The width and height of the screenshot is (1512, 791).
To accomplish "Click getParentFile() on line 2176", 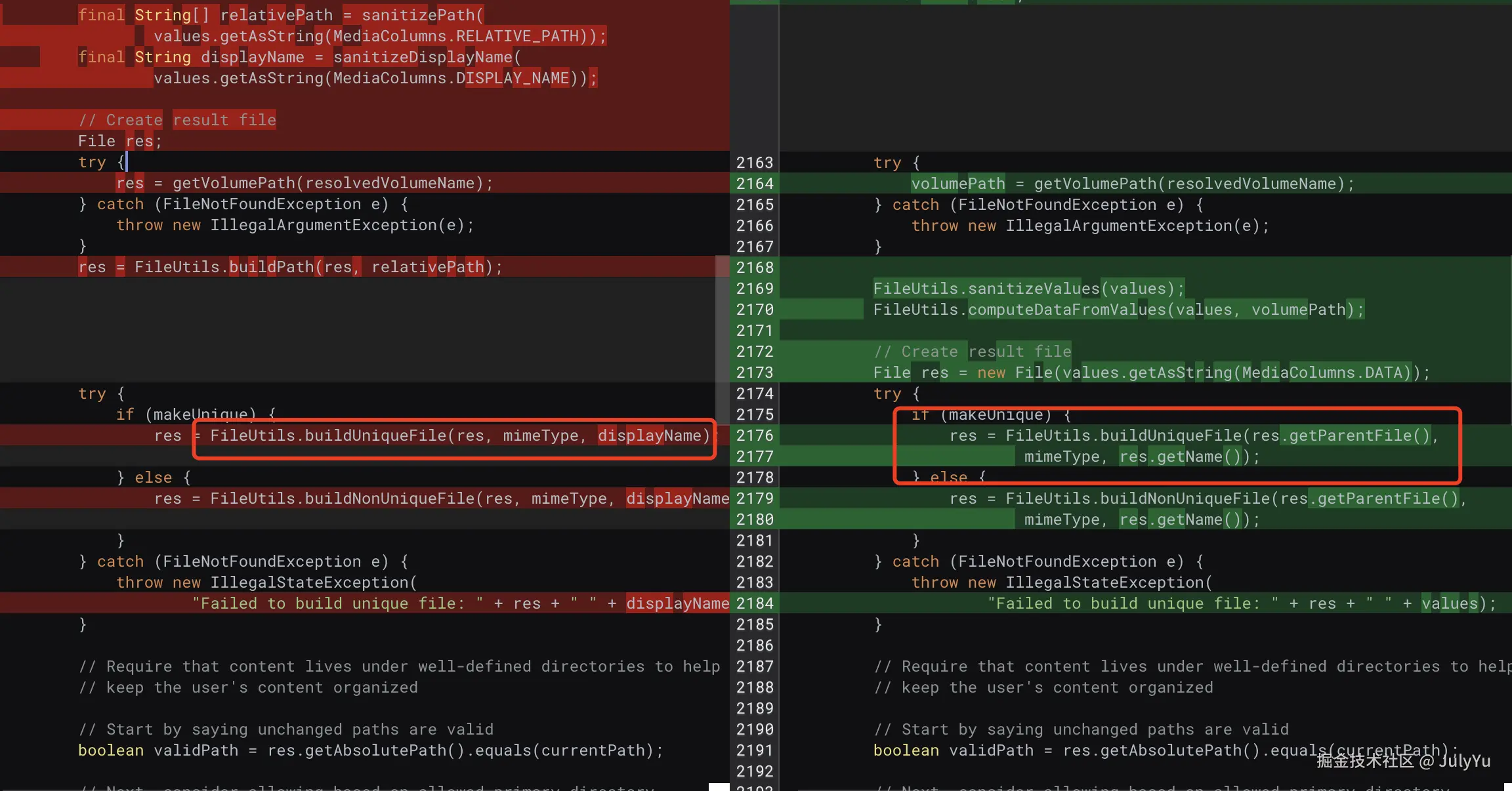I will (1358, 436).
